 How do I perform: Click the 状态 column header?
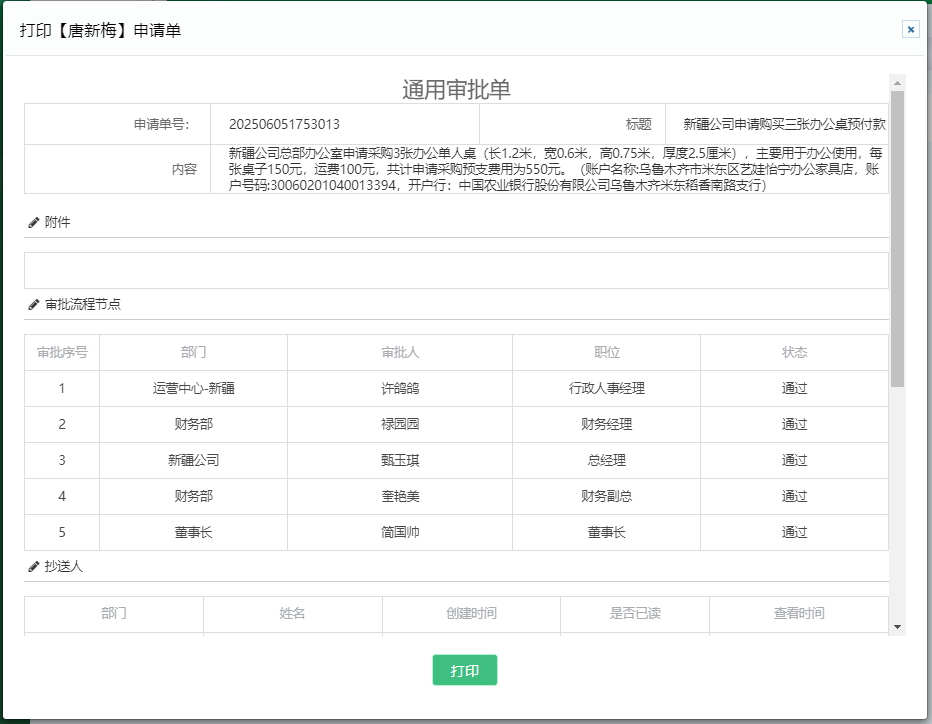794,352
